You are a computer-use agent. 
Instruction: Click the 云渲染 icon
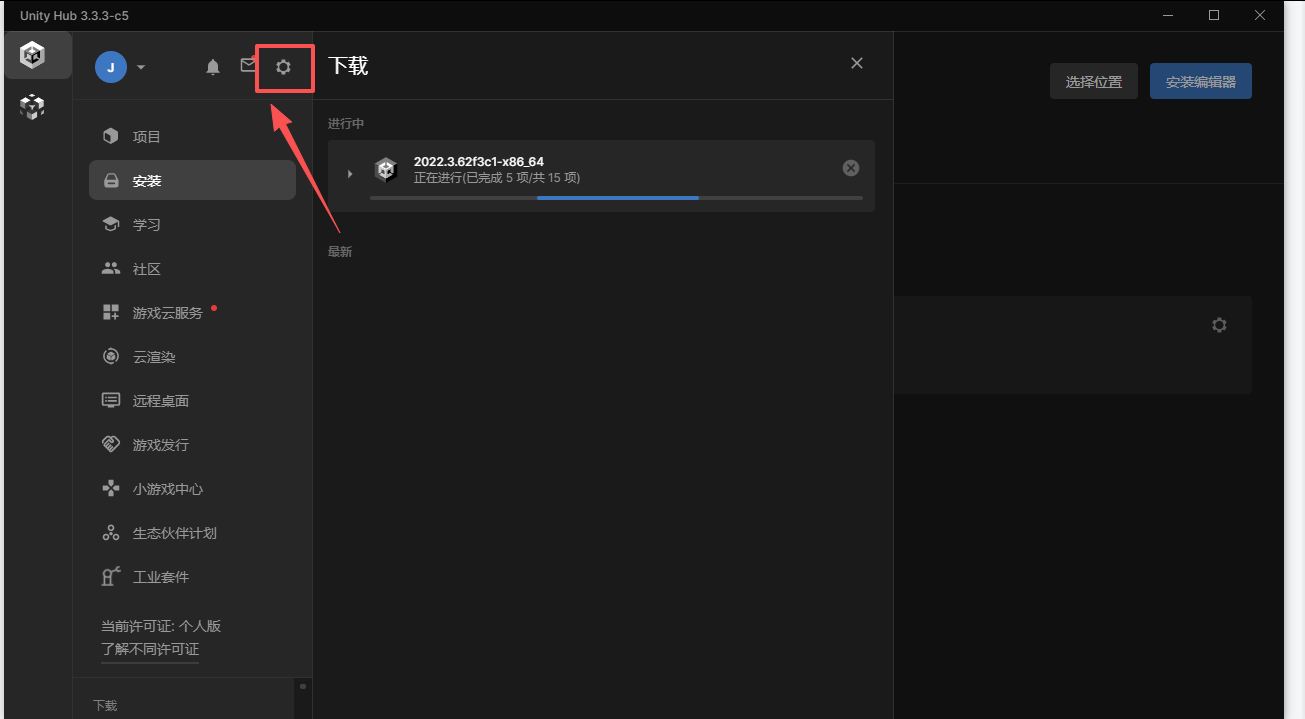111,357
